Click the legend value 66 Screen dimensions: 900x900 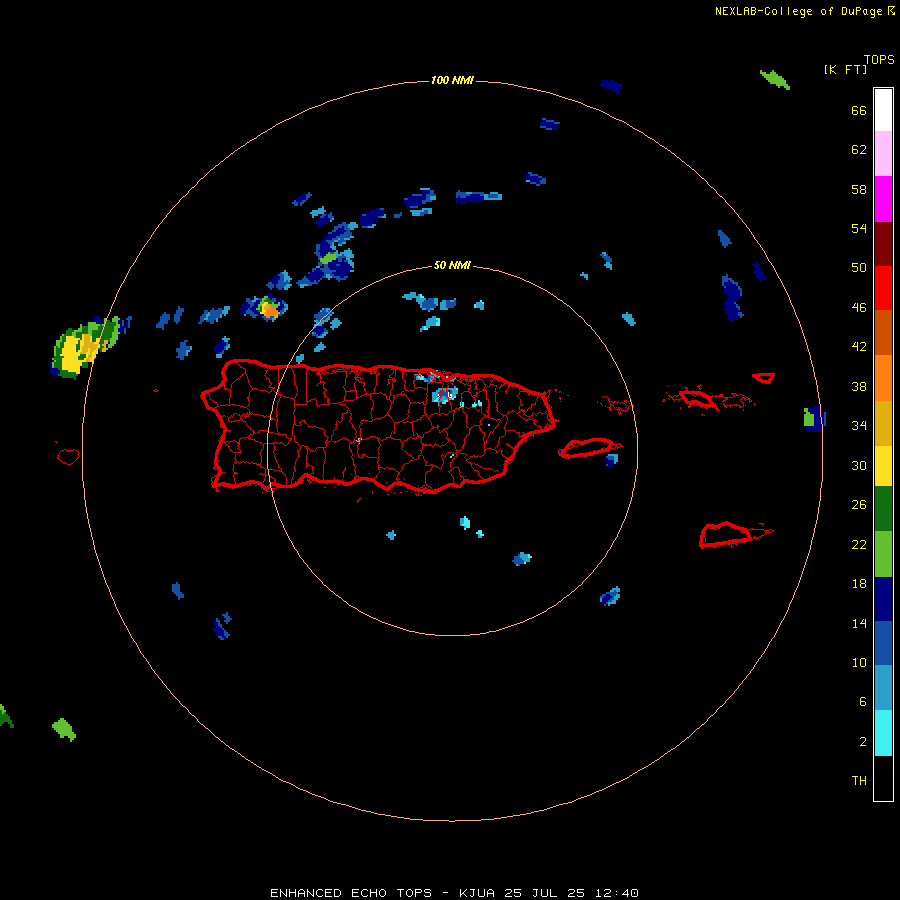(x=859, y=110)
